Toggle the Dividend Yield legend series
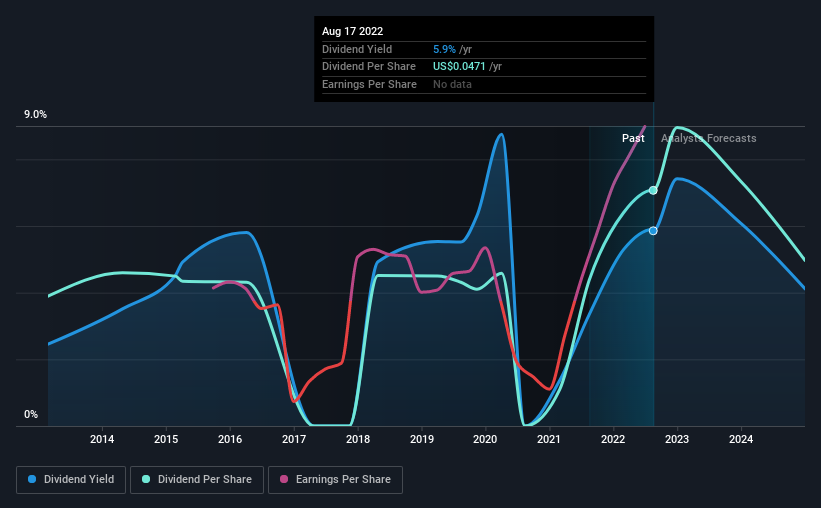Viewport: 821px width, 508px height. 71,480
